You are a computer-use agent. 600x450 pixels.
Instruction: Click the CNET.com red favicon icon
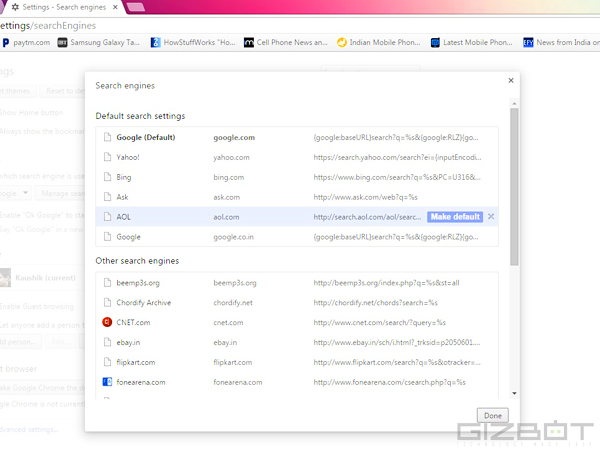point(107,322)
